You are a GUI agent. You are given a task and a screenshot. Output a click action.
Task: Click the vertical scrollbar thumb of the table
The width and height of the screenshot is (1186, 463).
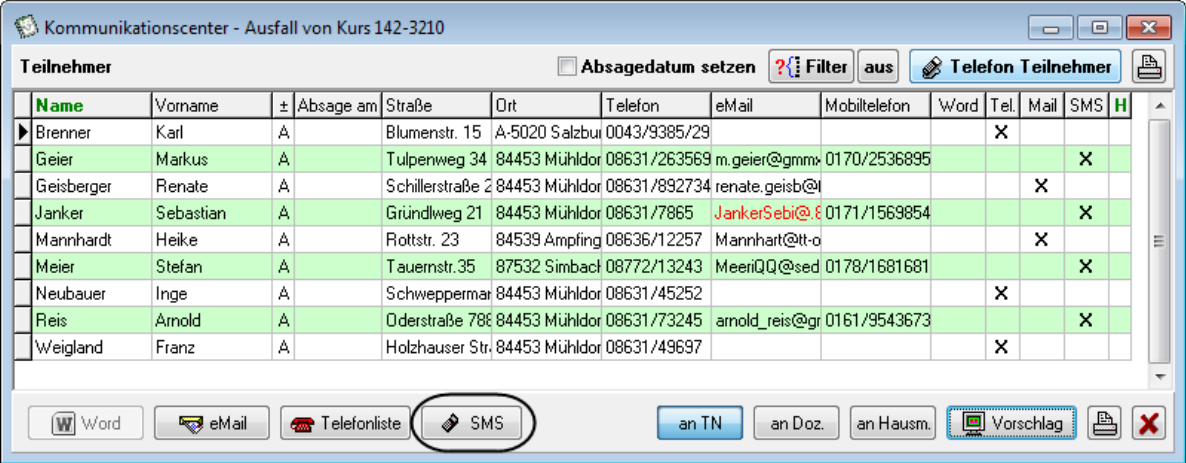(1159, 241)
